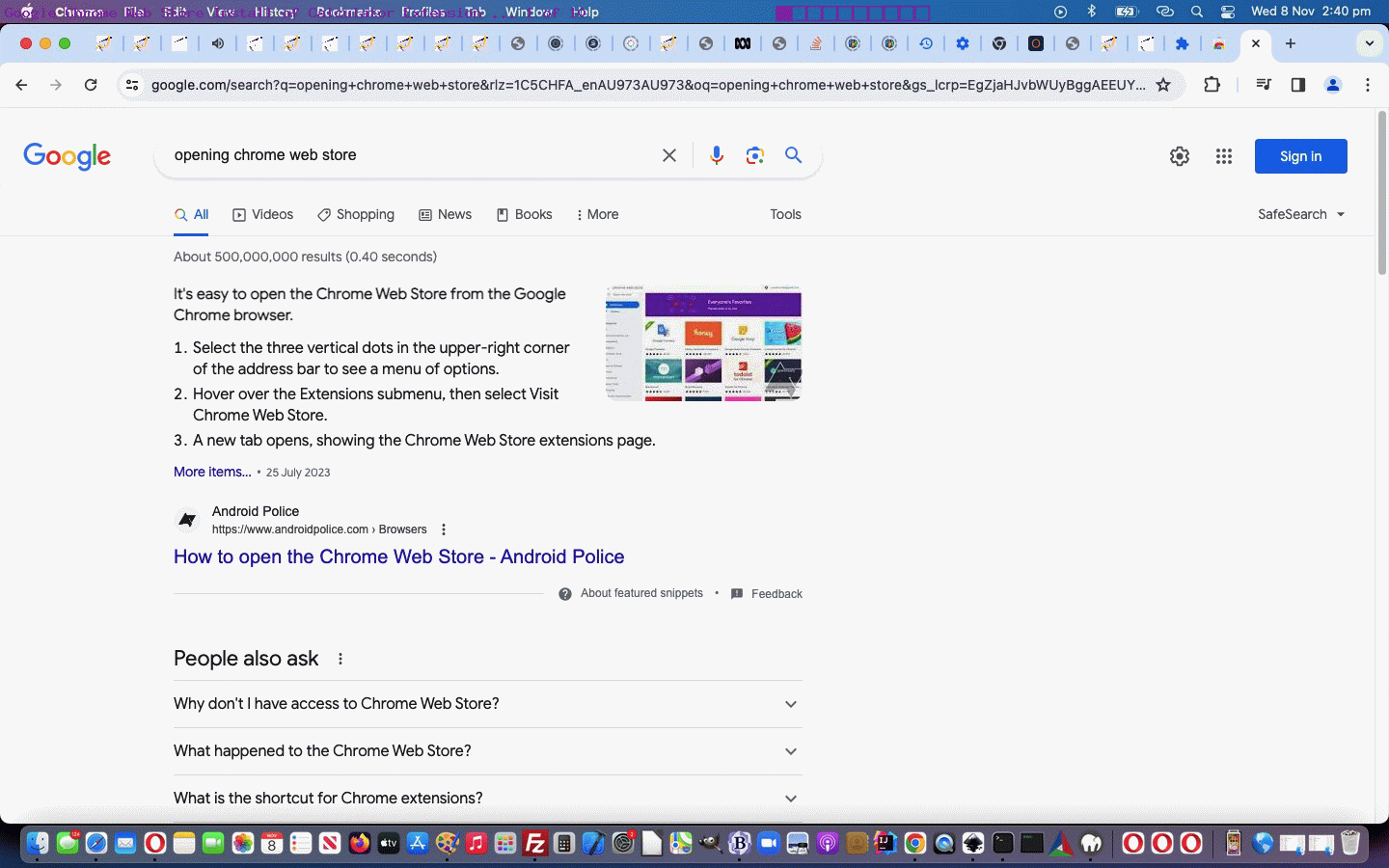Open FileZilla in the Dock
This screenshot has width=1389, height=868.
[535, 844]
